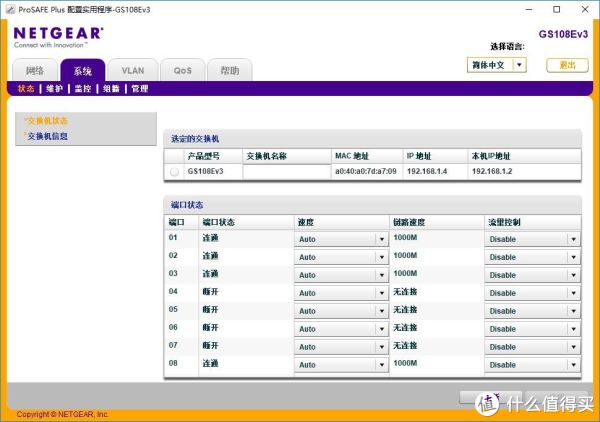Screen dimensions: 600x422
Task: Click the 交换机名称 column header
Action: (266, 156)
